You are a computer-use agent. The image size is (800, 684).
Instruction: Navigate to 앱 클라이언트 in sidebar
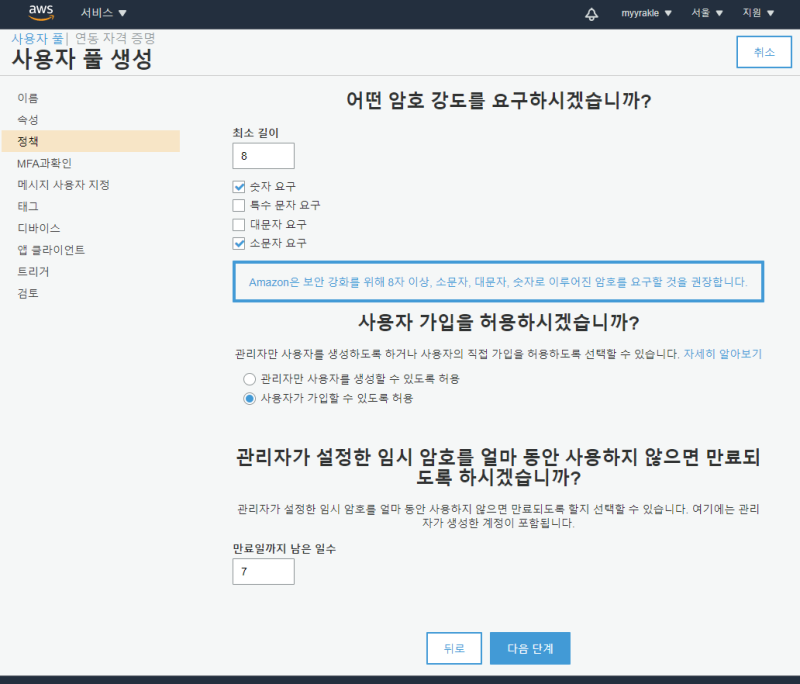click(51, 250)
